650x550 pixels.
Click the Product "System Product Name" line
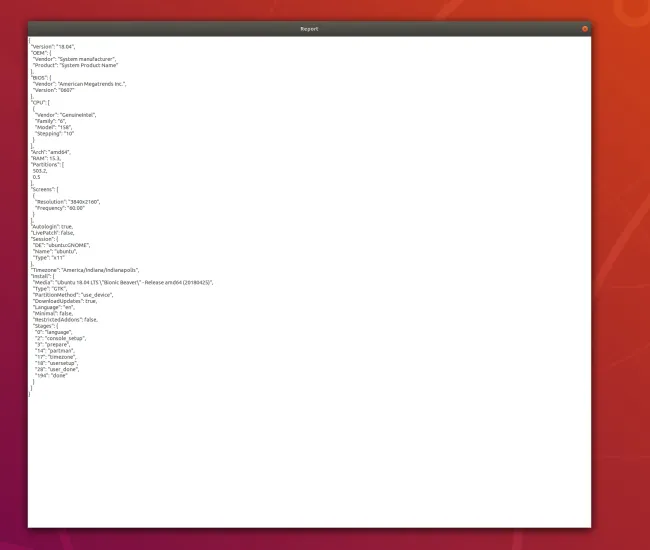(75, 65)
